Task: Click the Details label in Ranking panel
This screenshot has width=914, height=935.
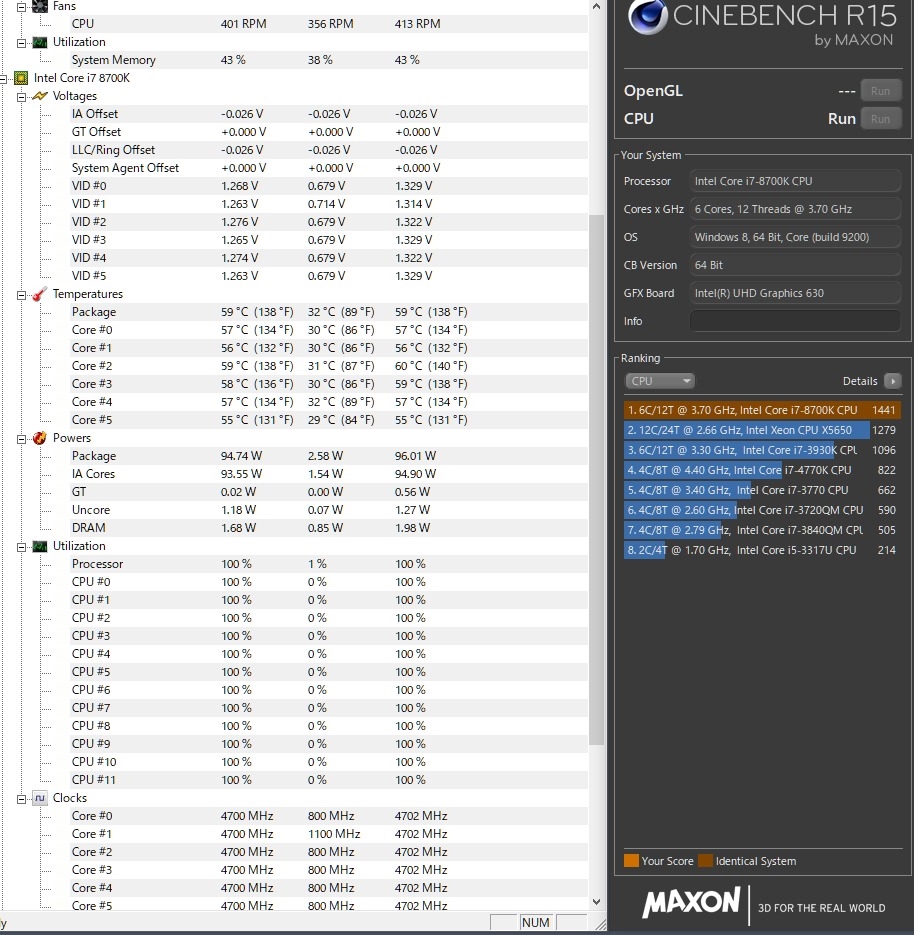Action: [x=860, y=381]
